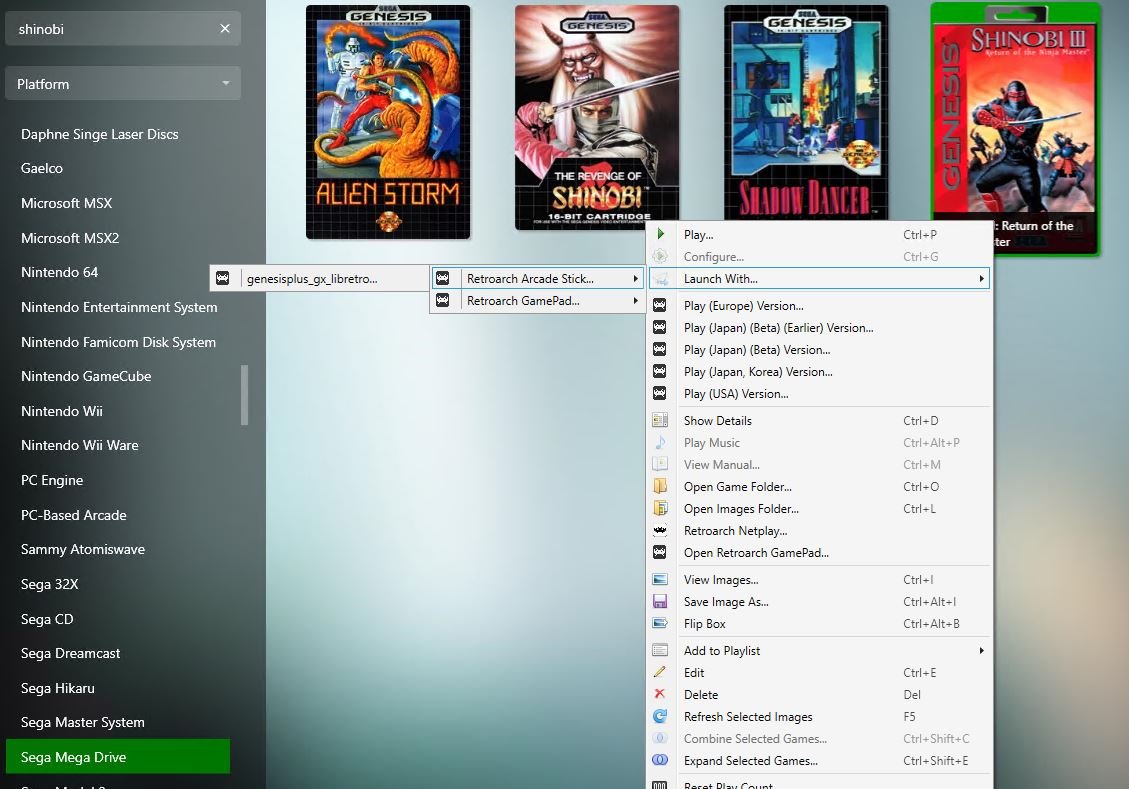Select Daphne Singe Laser Discs platform
This screenshot has width=1129, height=789.
pos(99,134)
